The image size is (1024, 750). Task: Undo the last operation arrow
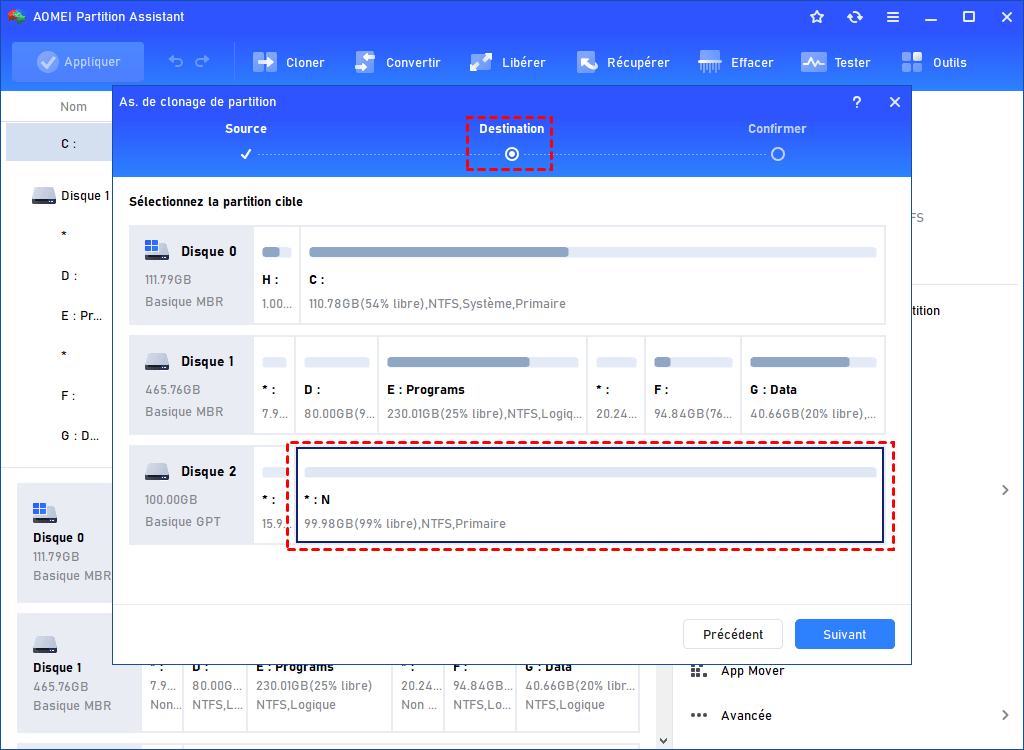pyautogui.click(x=176, y=61)
